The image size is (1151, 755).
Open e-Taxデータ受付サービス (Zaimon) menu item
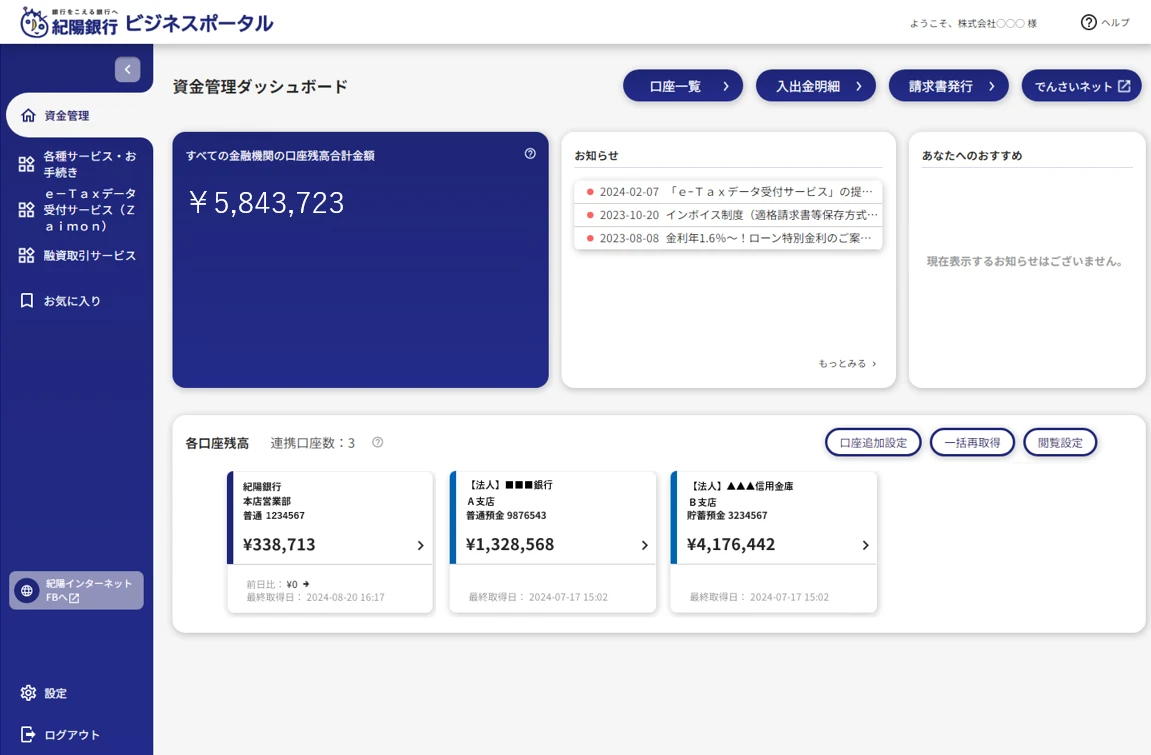click(x=79, y=210)
